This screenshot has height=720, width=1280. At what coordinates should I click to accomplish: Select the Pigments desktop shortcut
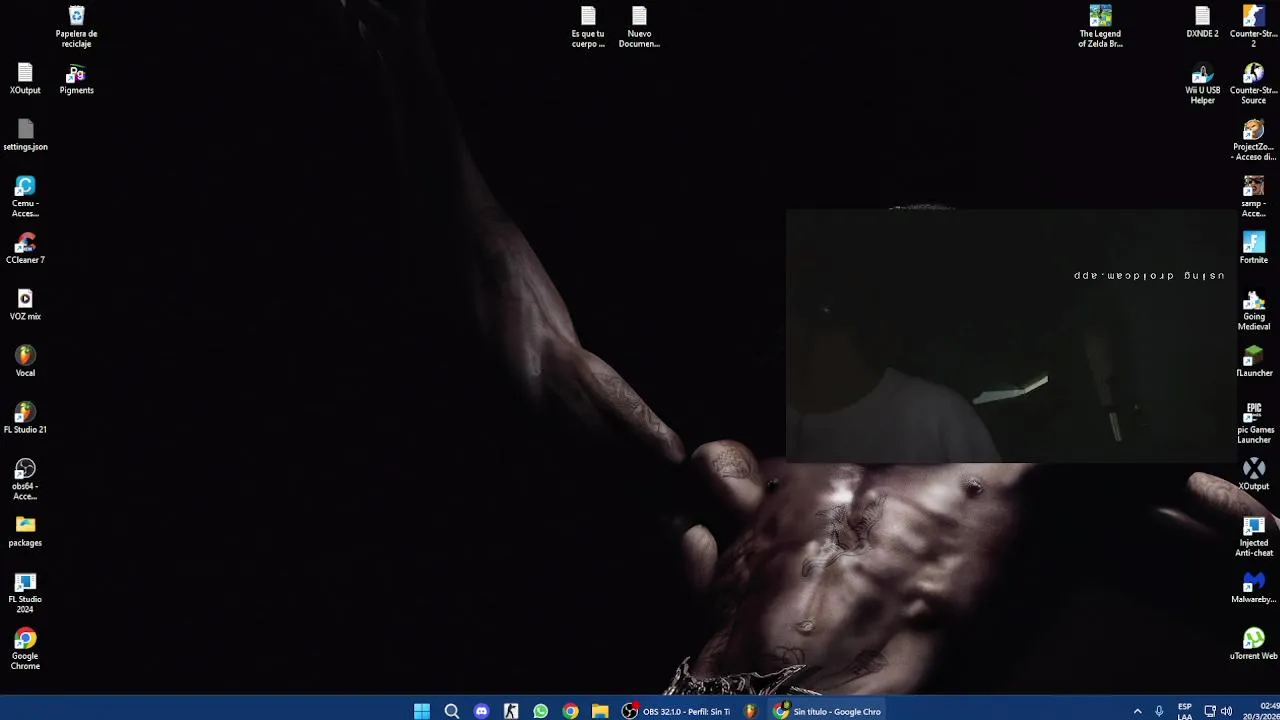click(76, 80)
